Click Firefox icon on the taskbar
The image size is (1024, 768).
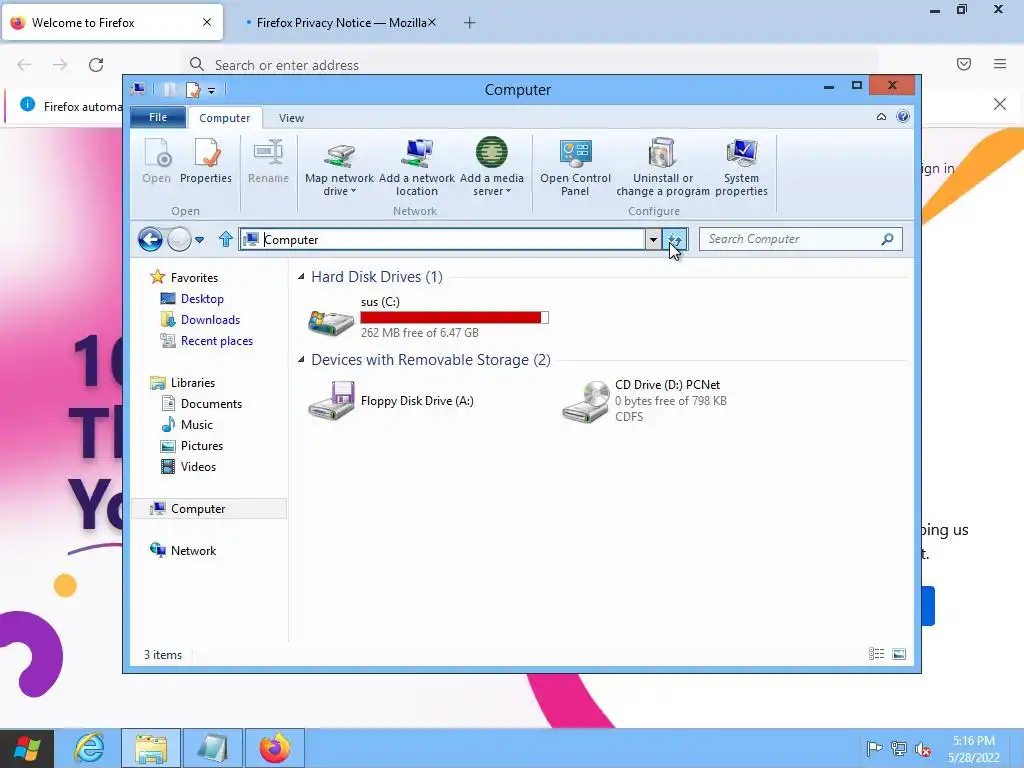275,748
